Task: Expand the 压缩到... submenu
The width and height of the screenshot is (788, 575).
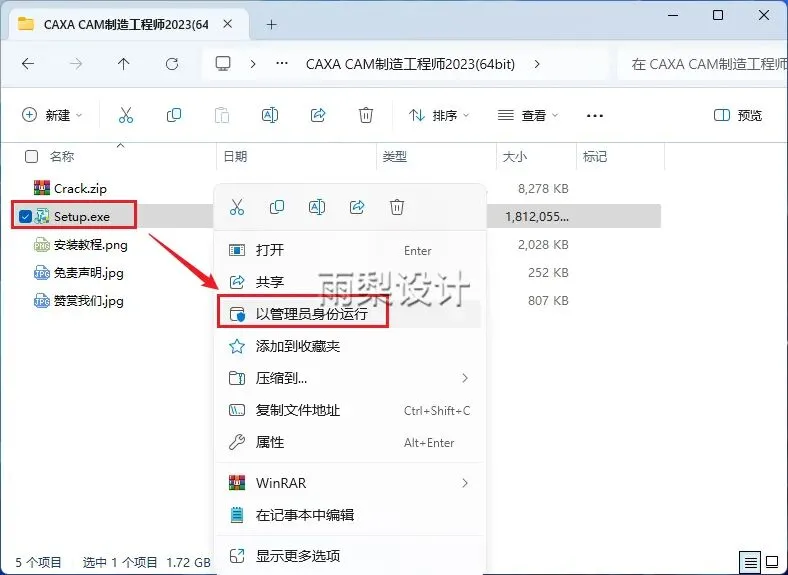Action: click(465, 378)
